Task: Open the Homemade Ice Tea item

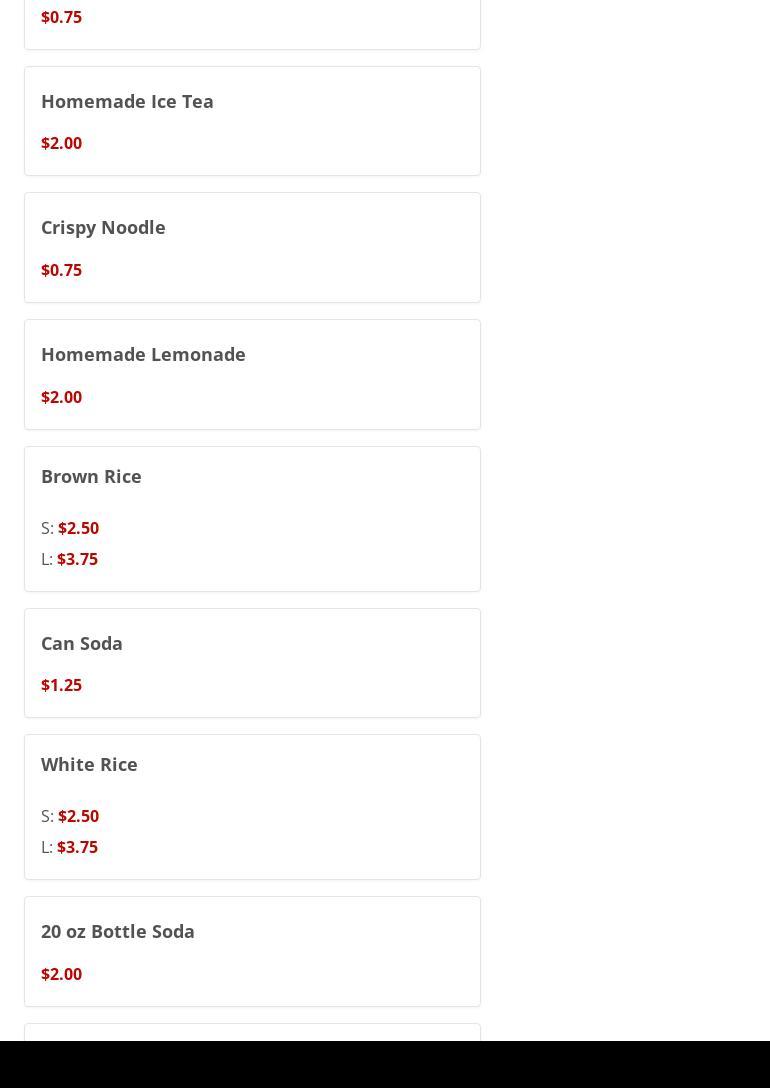Action: point(127,101)
